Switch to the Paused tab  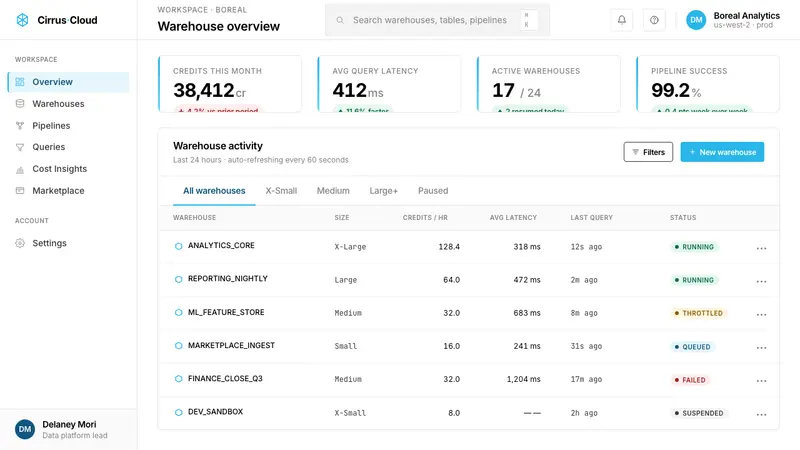click(x=433, y=191)
